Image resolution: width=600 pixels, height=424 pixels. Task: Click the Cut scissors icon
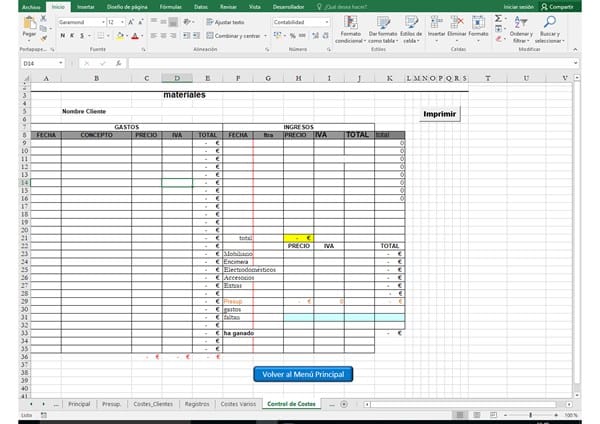coord(44,18)
